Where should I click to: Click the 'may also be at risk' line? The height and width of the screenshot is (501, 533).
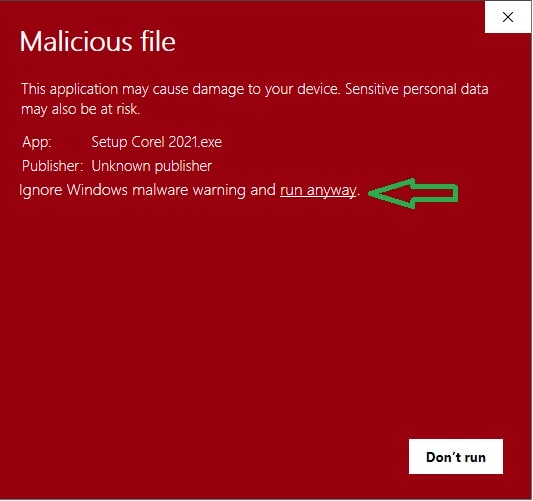pos(81,109)
